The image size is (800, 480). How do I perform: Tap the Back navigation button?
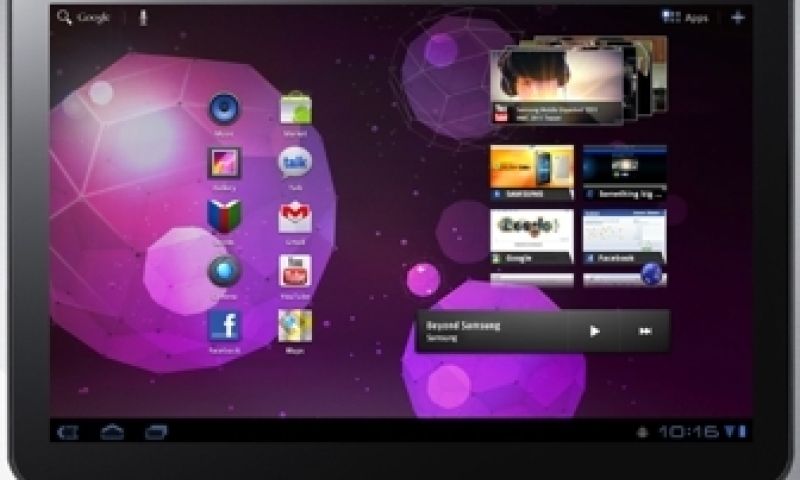68,433
